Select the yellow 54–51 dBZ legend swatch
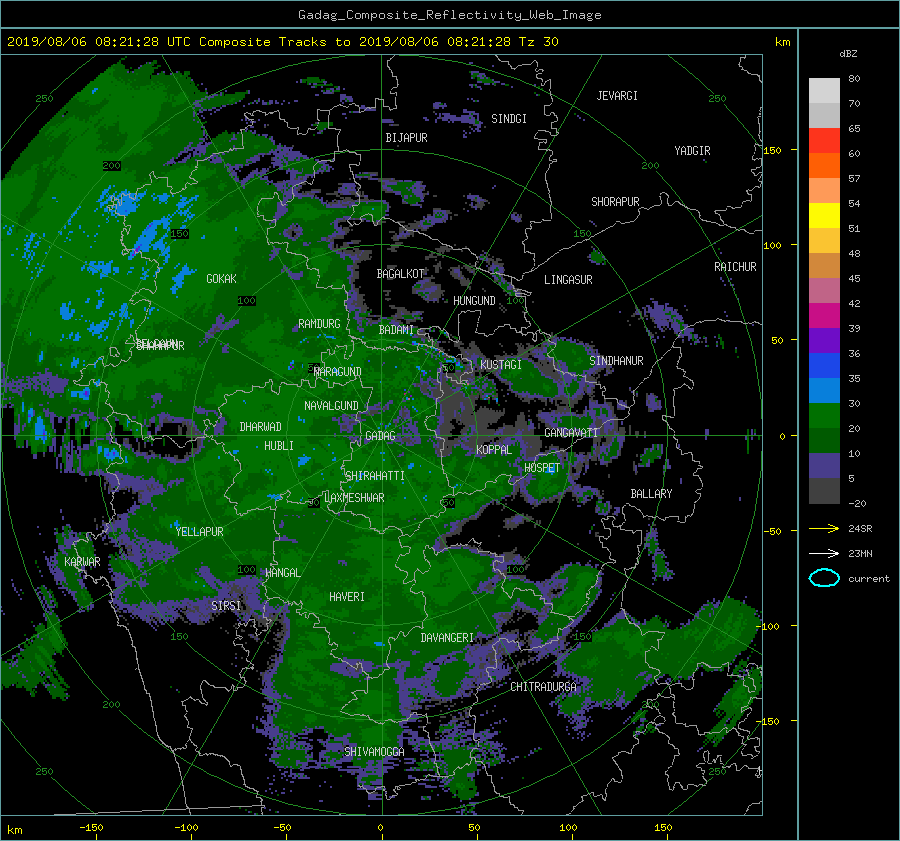900x841 pixels. [824, 215]
